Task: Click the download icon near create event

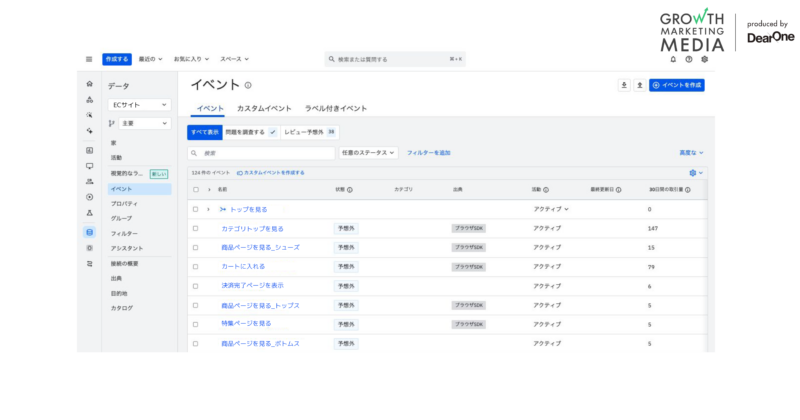Action: [x=624, y=86]
